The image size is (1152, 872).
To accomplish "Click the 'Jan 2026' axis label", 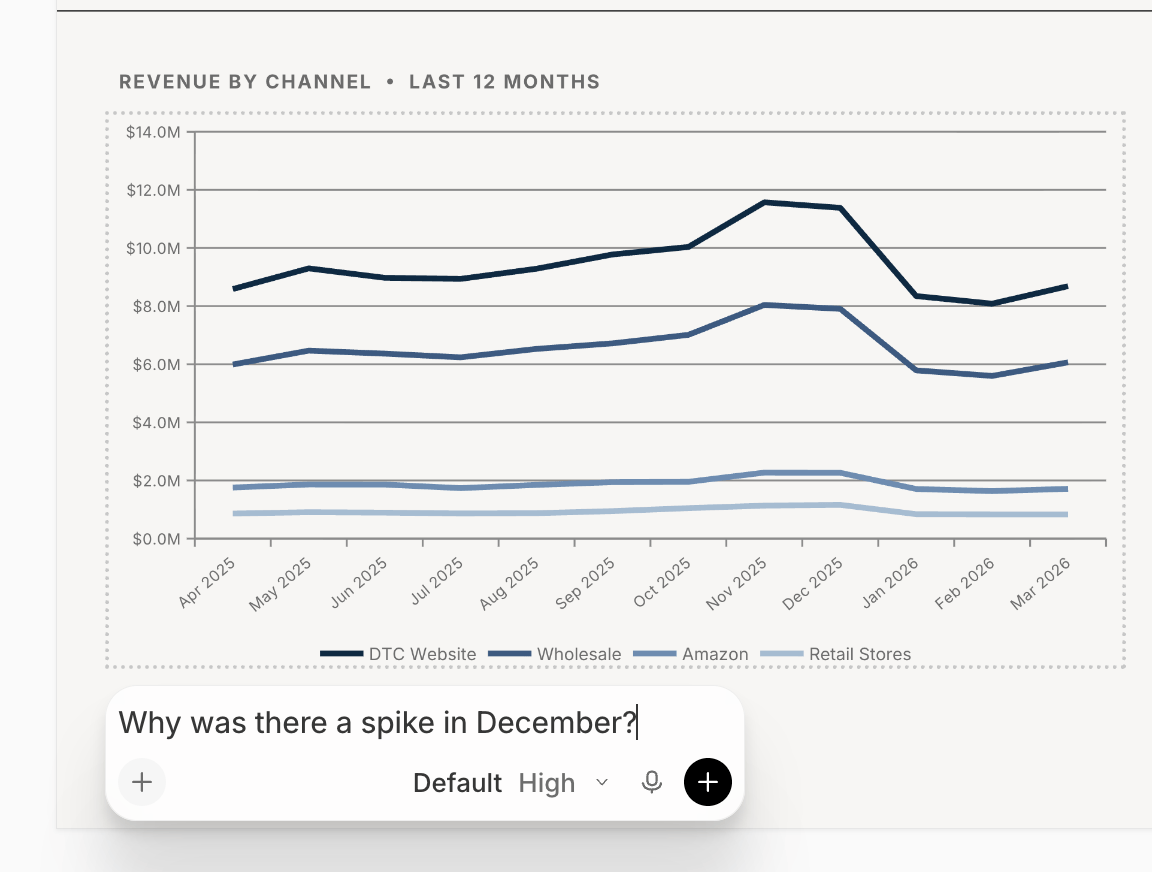I will [x=890, y=583].
